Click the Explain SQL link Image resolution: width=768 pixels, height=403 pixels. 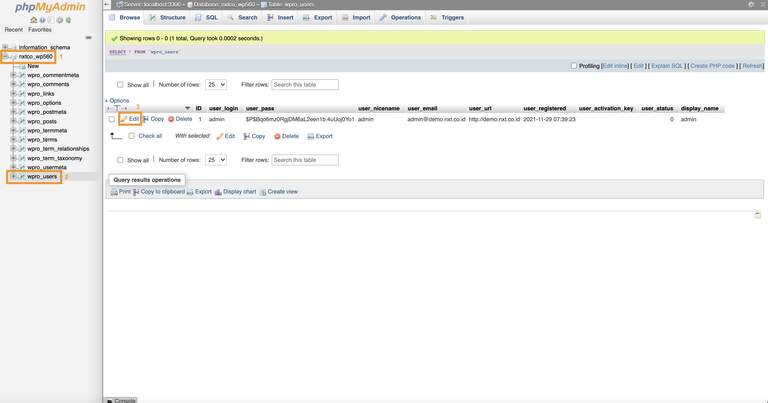pyautogui.click(x=667, y=66)
